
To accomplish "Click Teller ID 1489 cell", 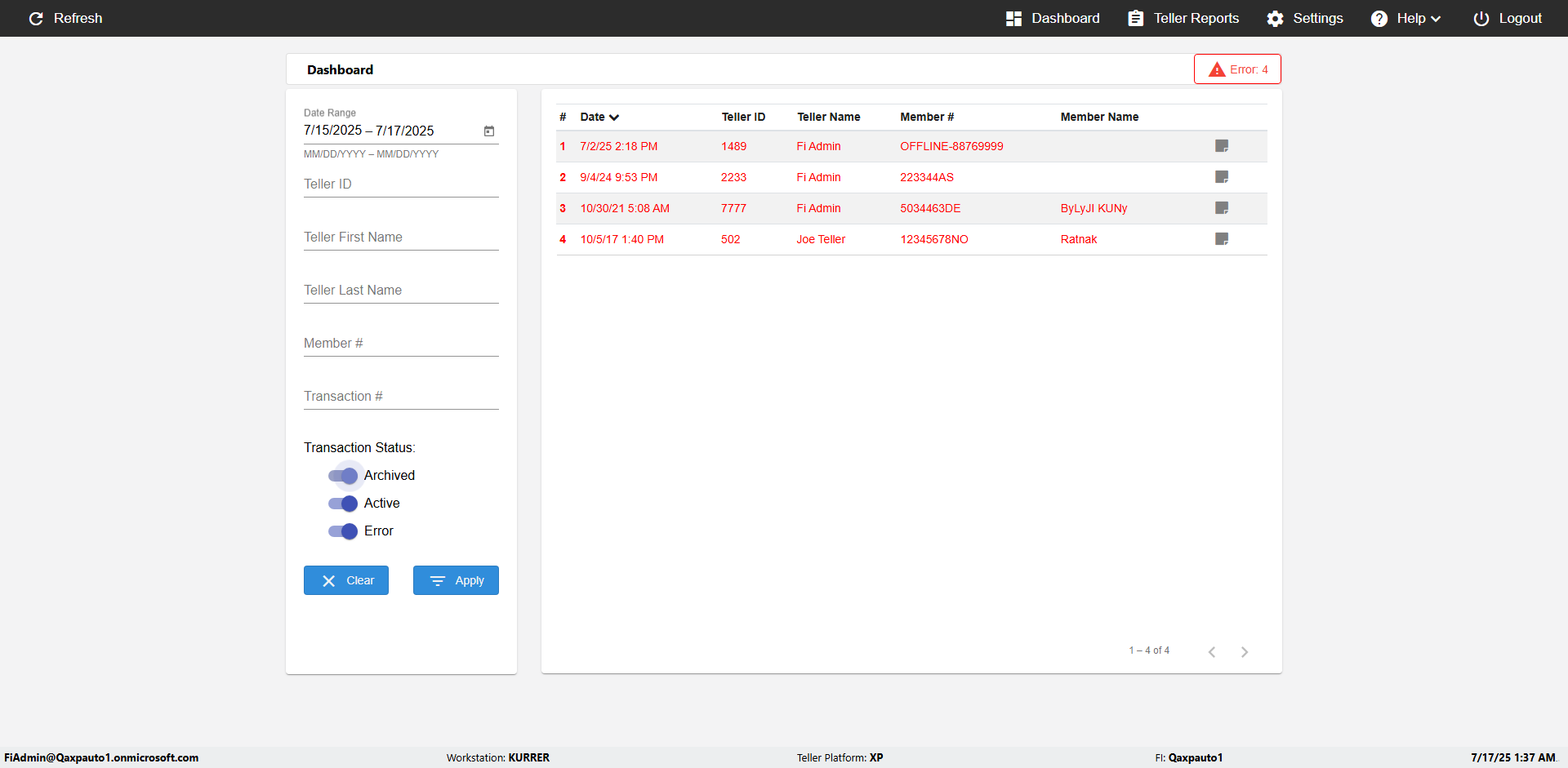I will pos(733,146).
